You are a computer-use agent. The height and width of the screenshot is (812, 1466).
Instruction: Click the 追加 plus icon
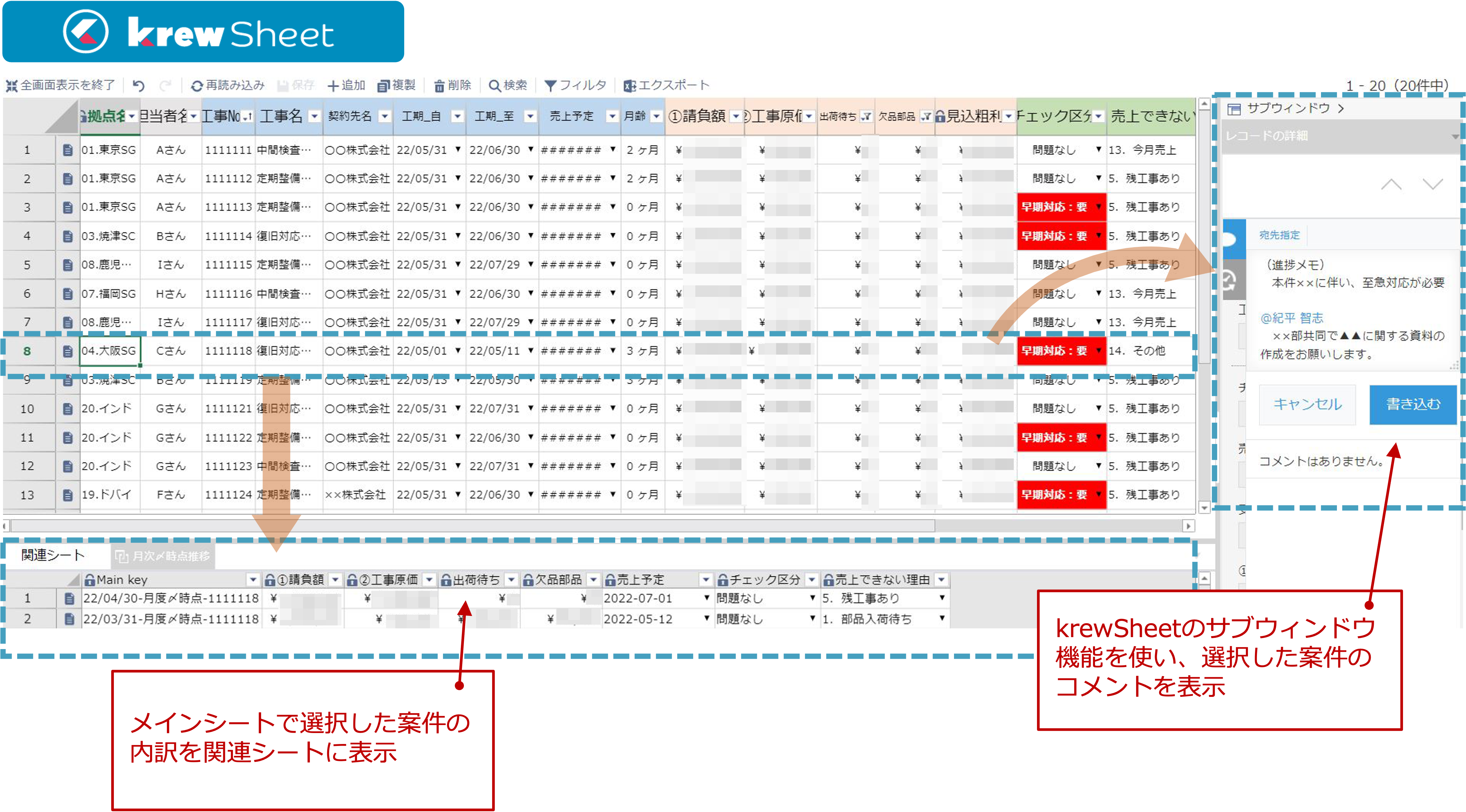tap(333, 86)
